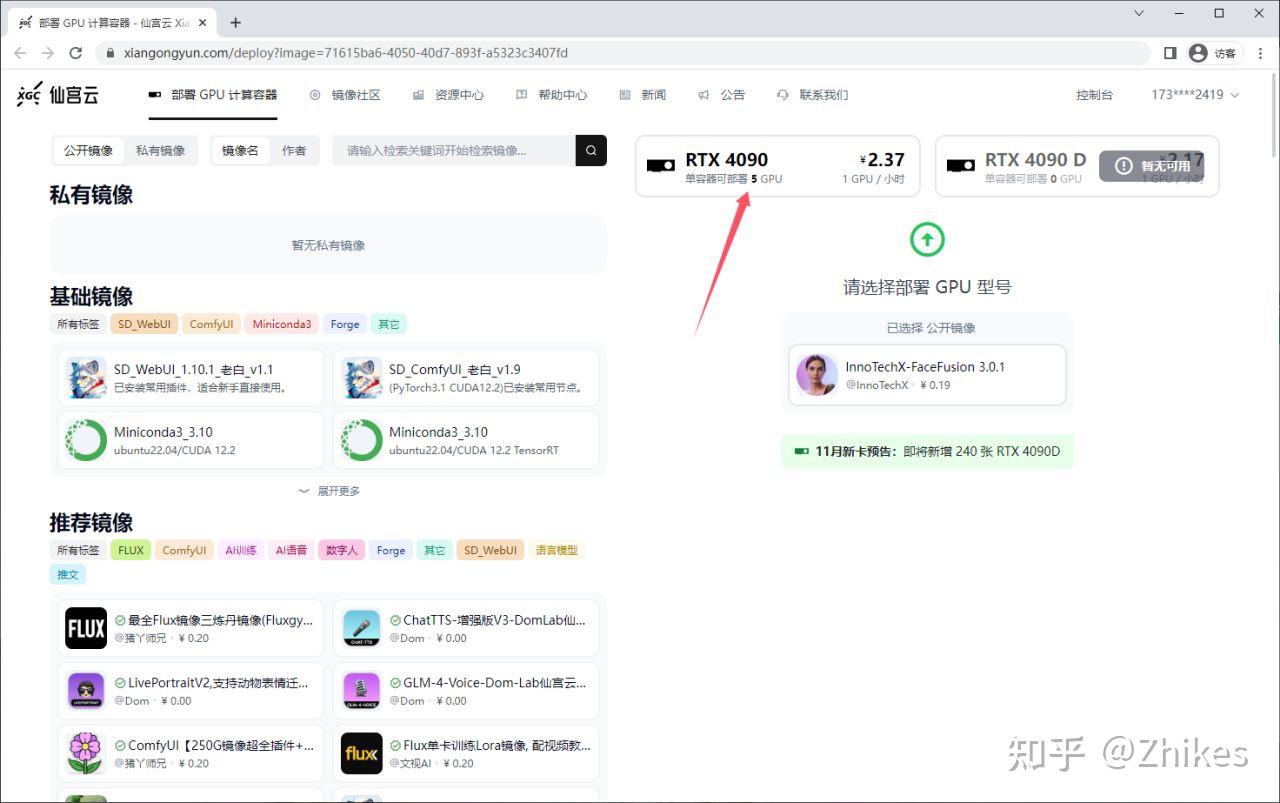The image size is (1280, 803).
Task: Open ChatTTS-增强版V3 card title
Action: coord(494,620)
